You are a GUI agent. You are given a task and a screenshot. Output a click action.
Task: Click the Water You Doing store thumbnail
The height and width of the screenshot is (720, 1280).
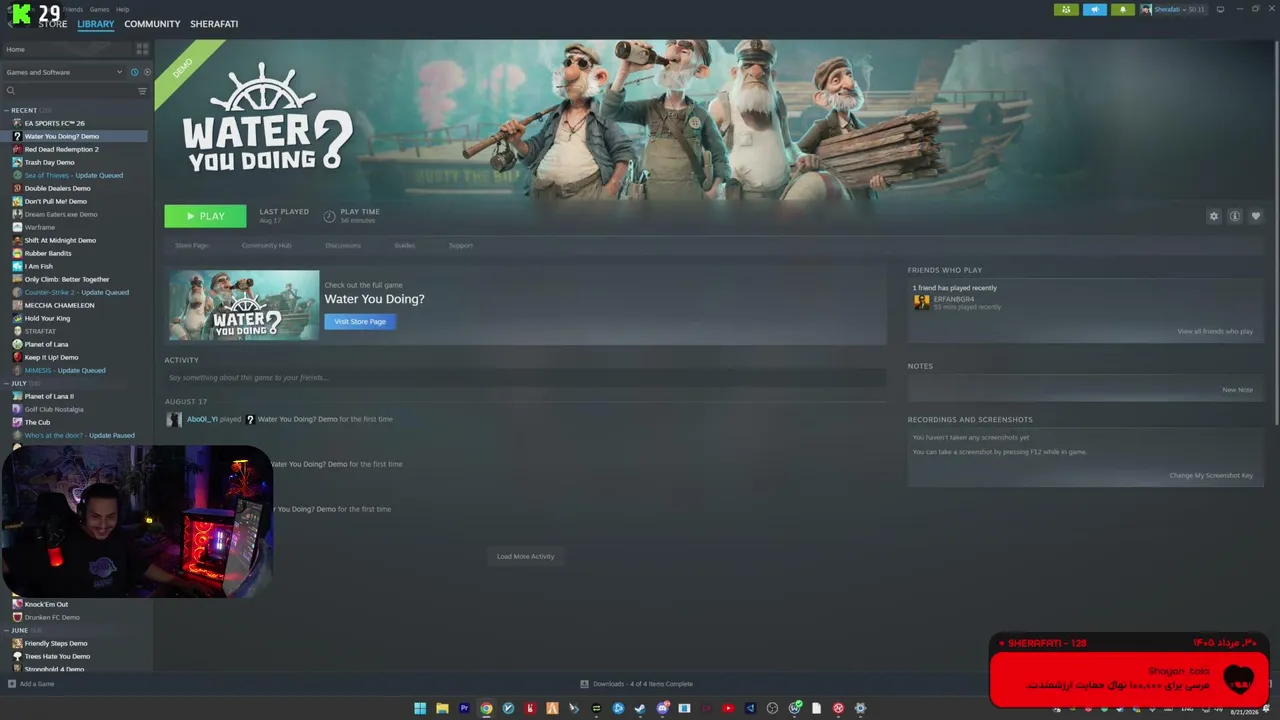pyautogui.click(x=244, y=305)
